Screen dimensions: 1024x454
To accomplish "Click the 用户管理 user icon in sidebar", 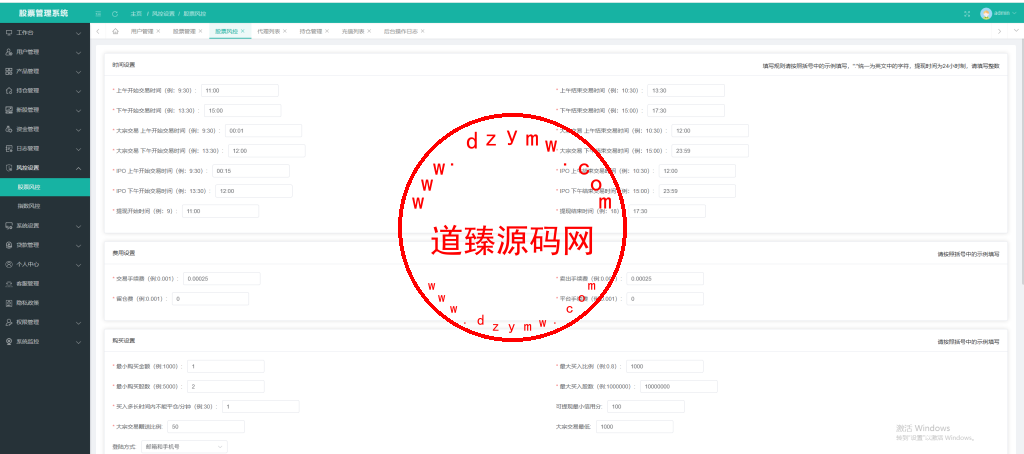I will [x=8, y=52].
